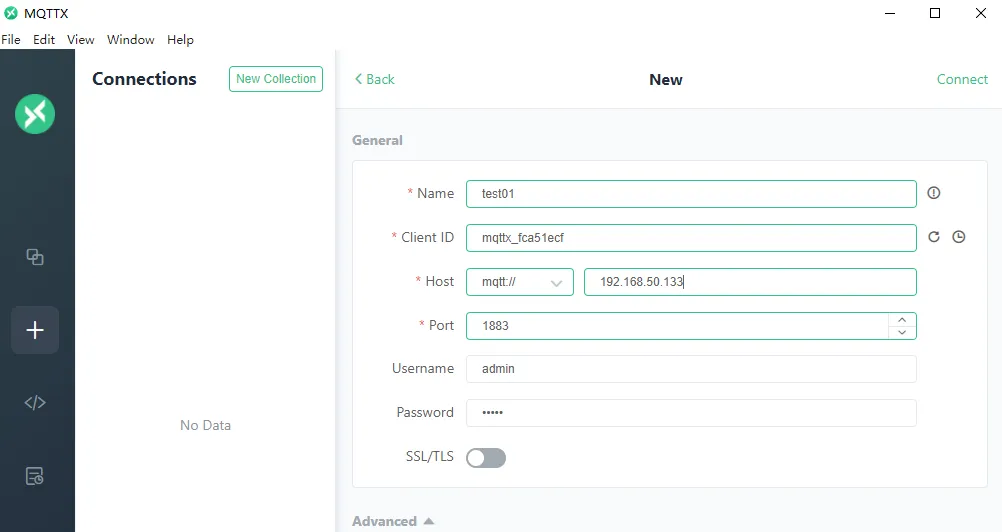Viewport: 1002px width, 532px height.
Task: Click the Host address field 192.168.50.133
Action: pyautogui.click(x=750, y=282)
